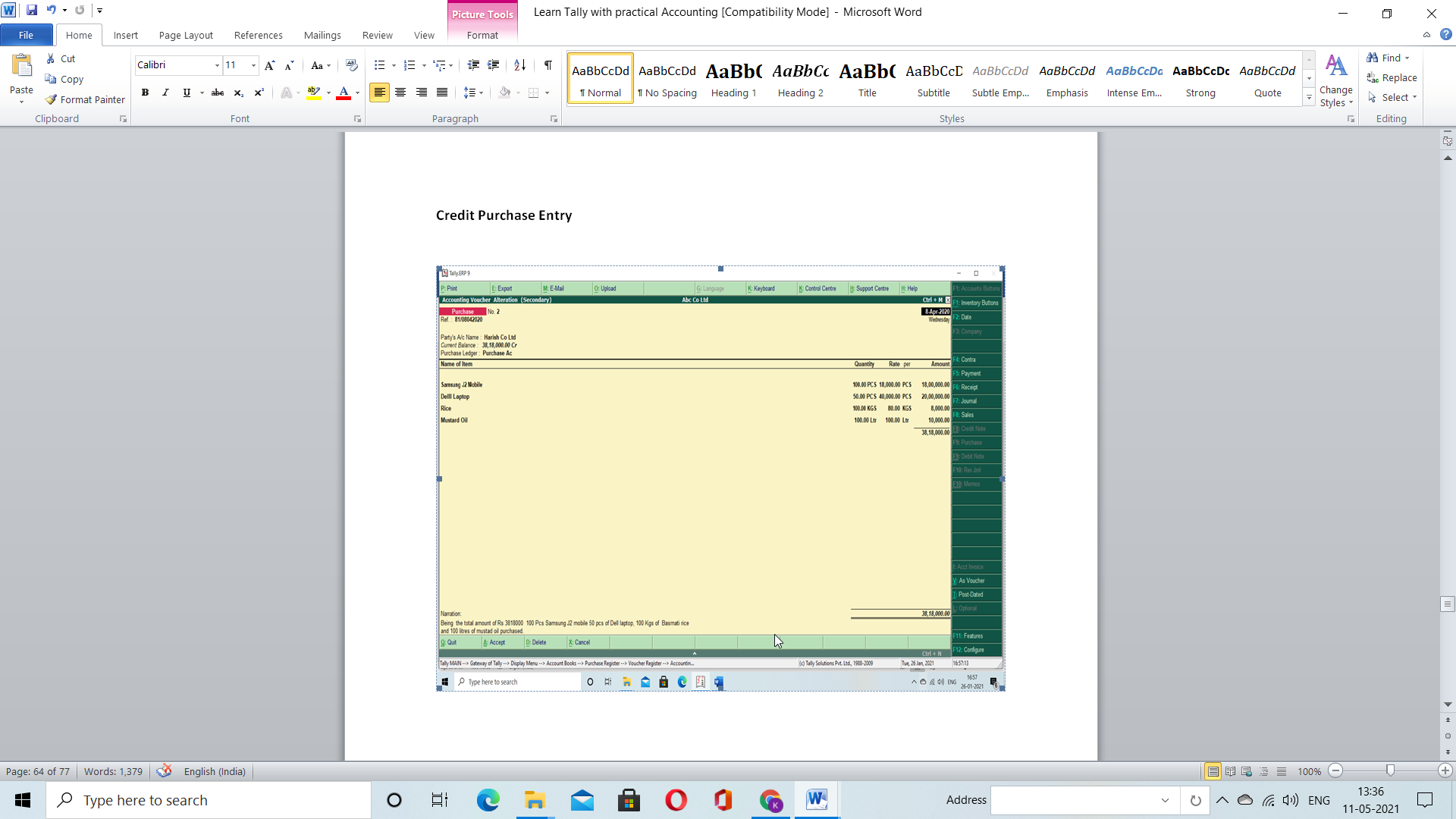Enable numbered list formatting
1456x819 pixels.
[409, 65]
